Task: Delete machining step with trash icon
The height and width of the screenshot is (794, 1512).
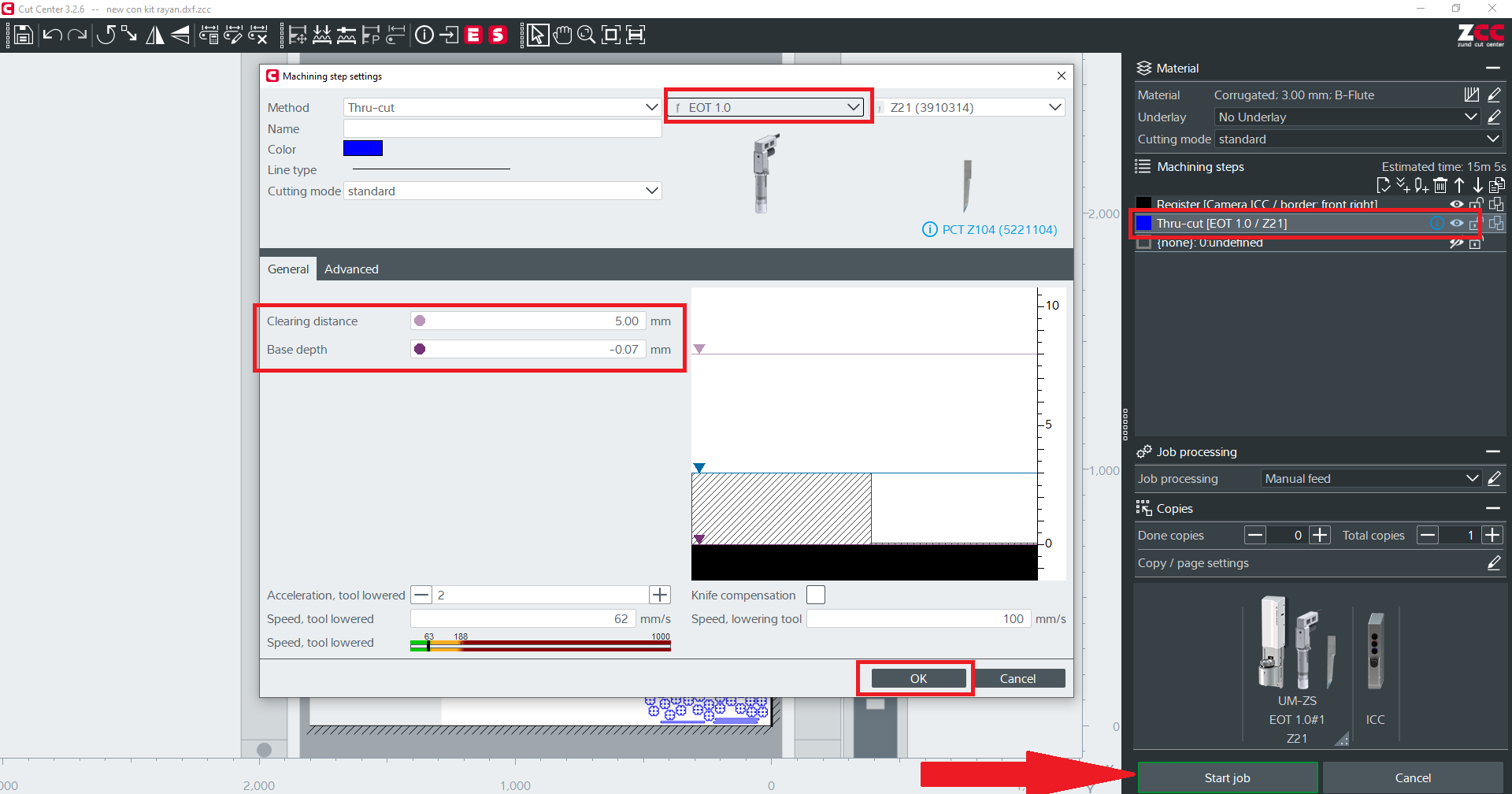Action: pos(1440,185)
